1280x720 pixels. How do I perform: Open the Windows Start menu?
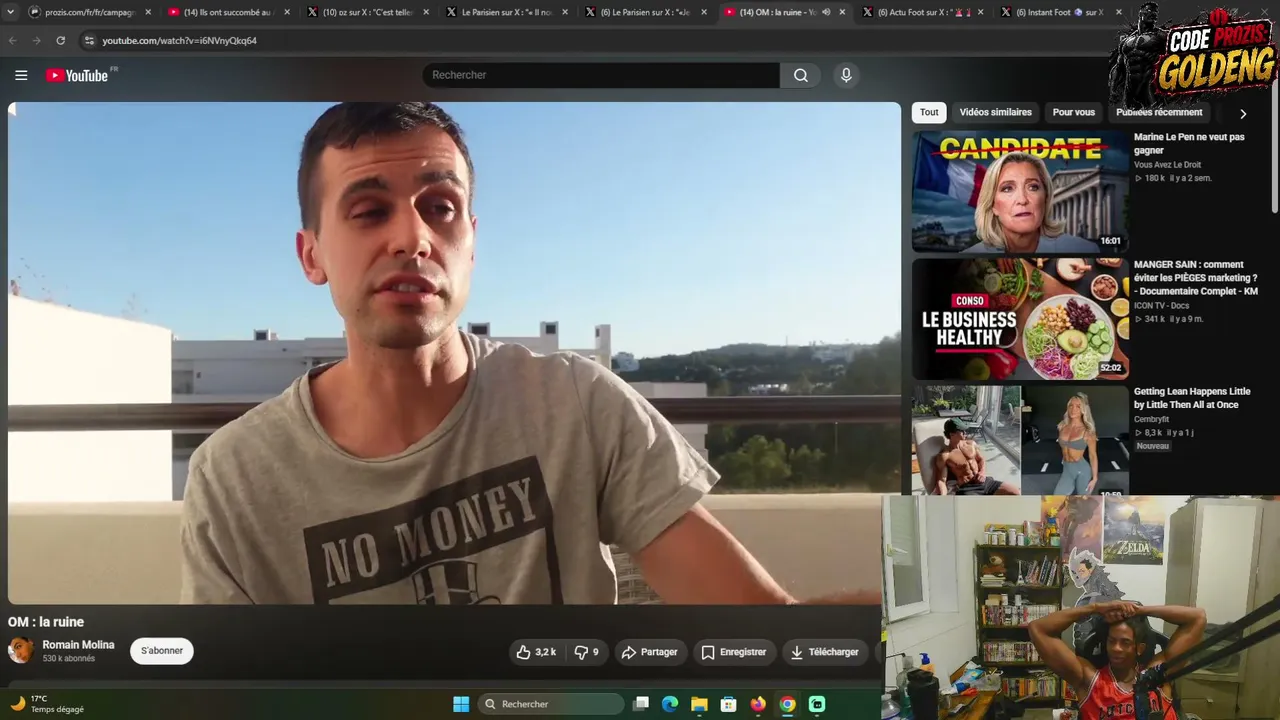pos(461,704)
